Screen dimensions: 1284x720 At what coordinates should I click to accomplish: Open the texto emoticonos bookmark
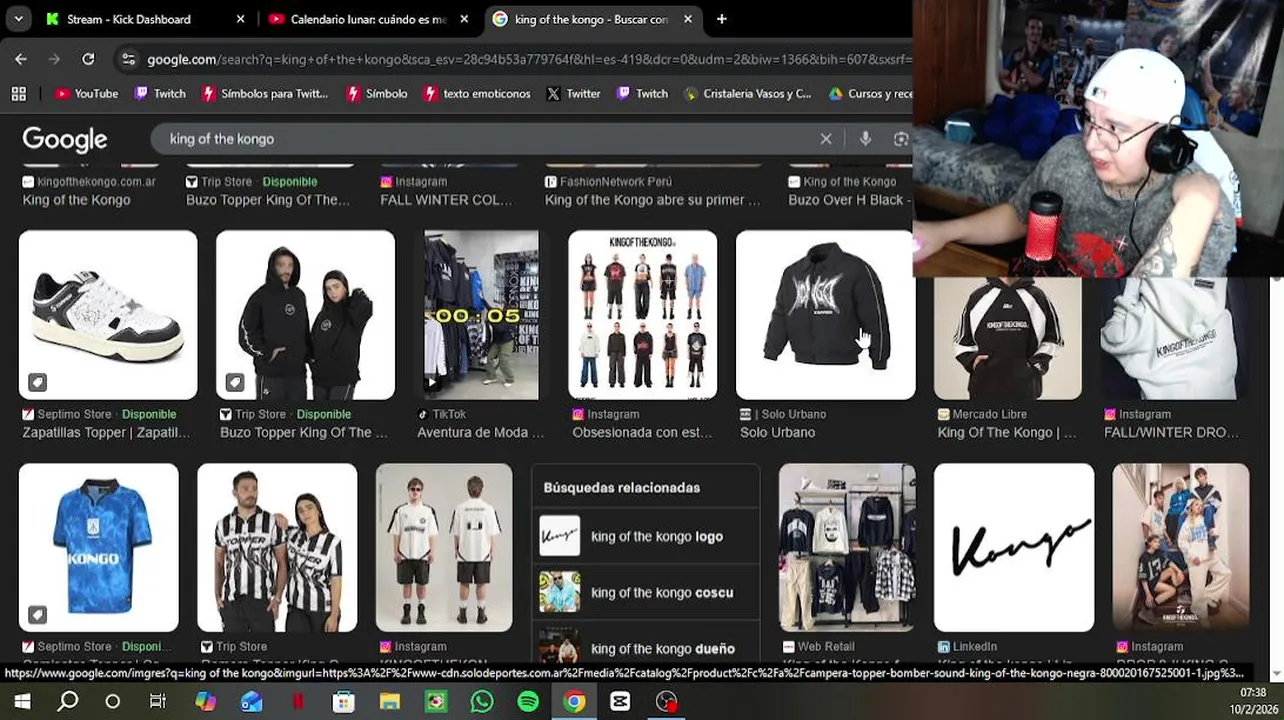point(477,93)
